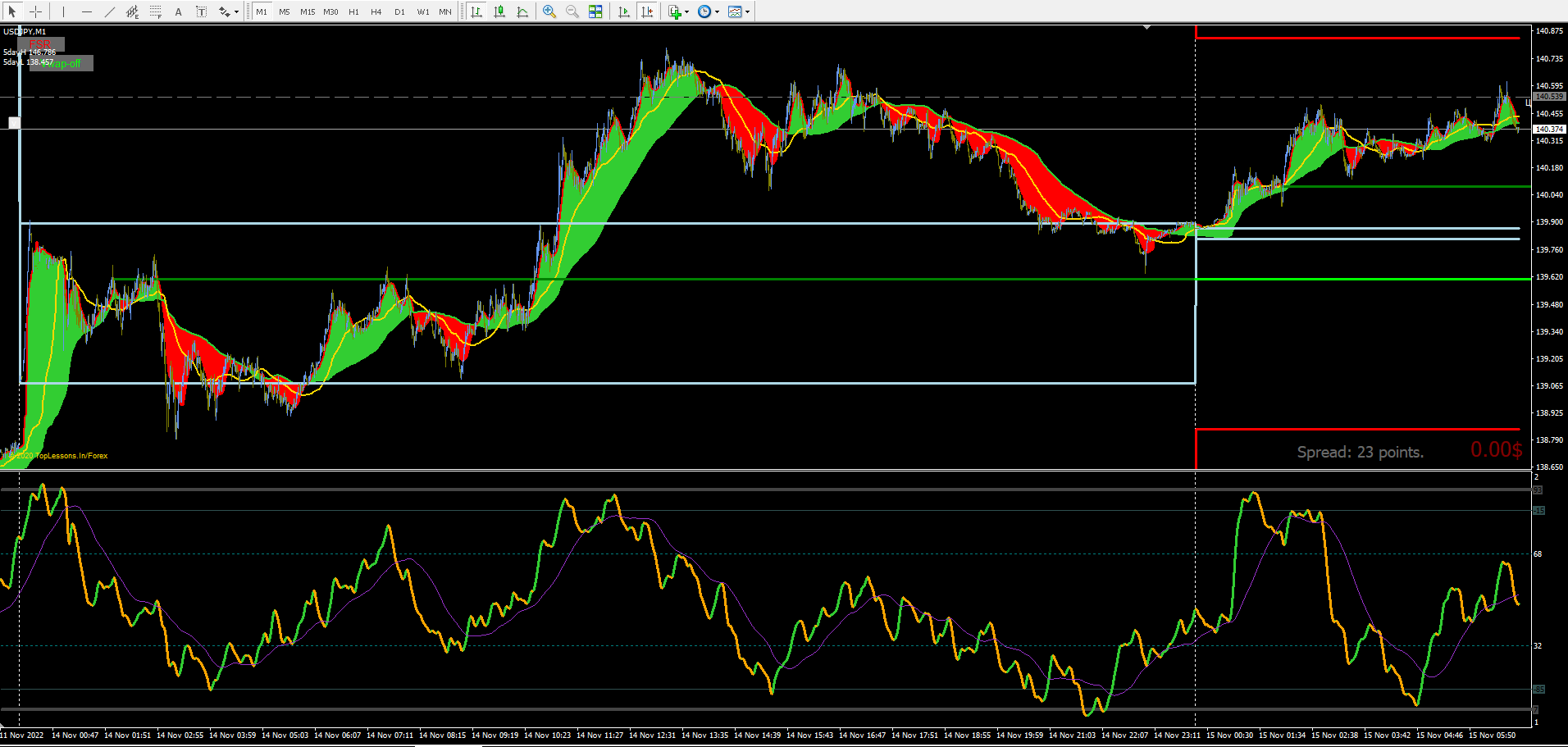1568x747 pixels.
Task: Select the W1 weekly timeframe
Action: (x=423, y=11)
